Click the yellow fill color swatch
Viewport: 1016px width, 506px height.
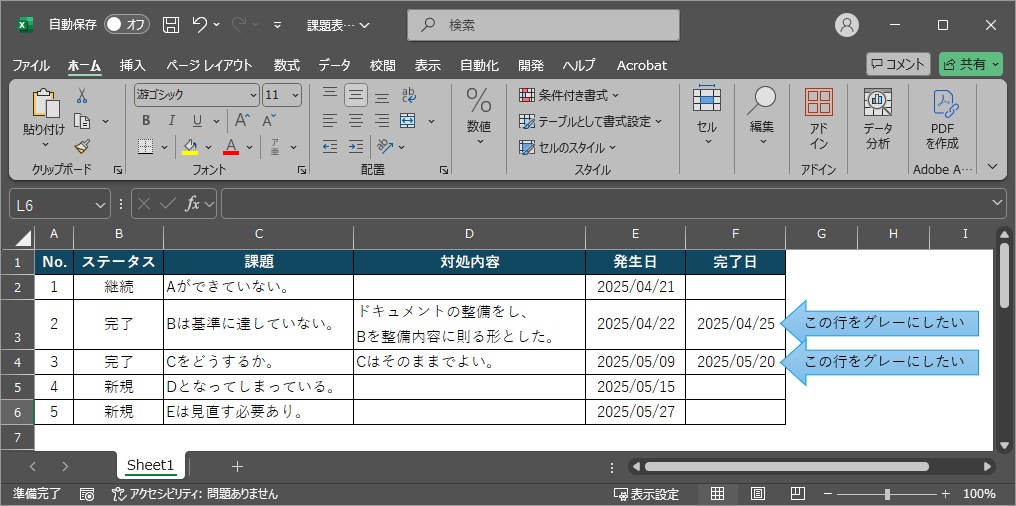190,147
